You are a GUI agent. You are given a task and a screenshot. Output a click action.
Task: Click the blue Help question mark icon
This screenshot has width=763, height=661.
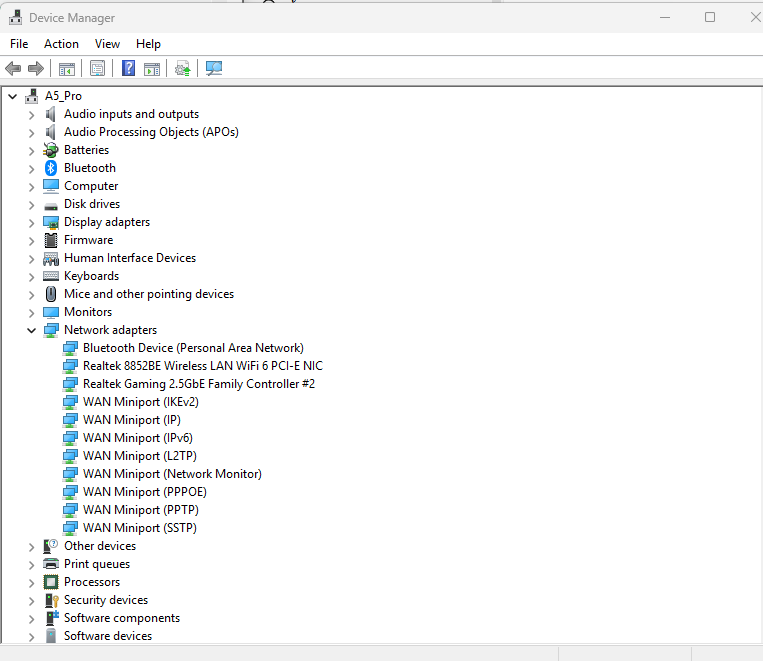pyautogui.click(x=128, y=69)
